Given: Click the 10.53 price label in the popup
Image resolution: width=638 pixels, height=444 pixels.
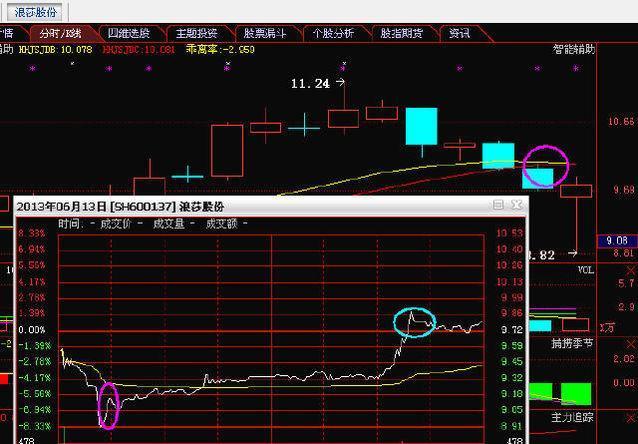Looking at the screenshot, I should point(509,233).
